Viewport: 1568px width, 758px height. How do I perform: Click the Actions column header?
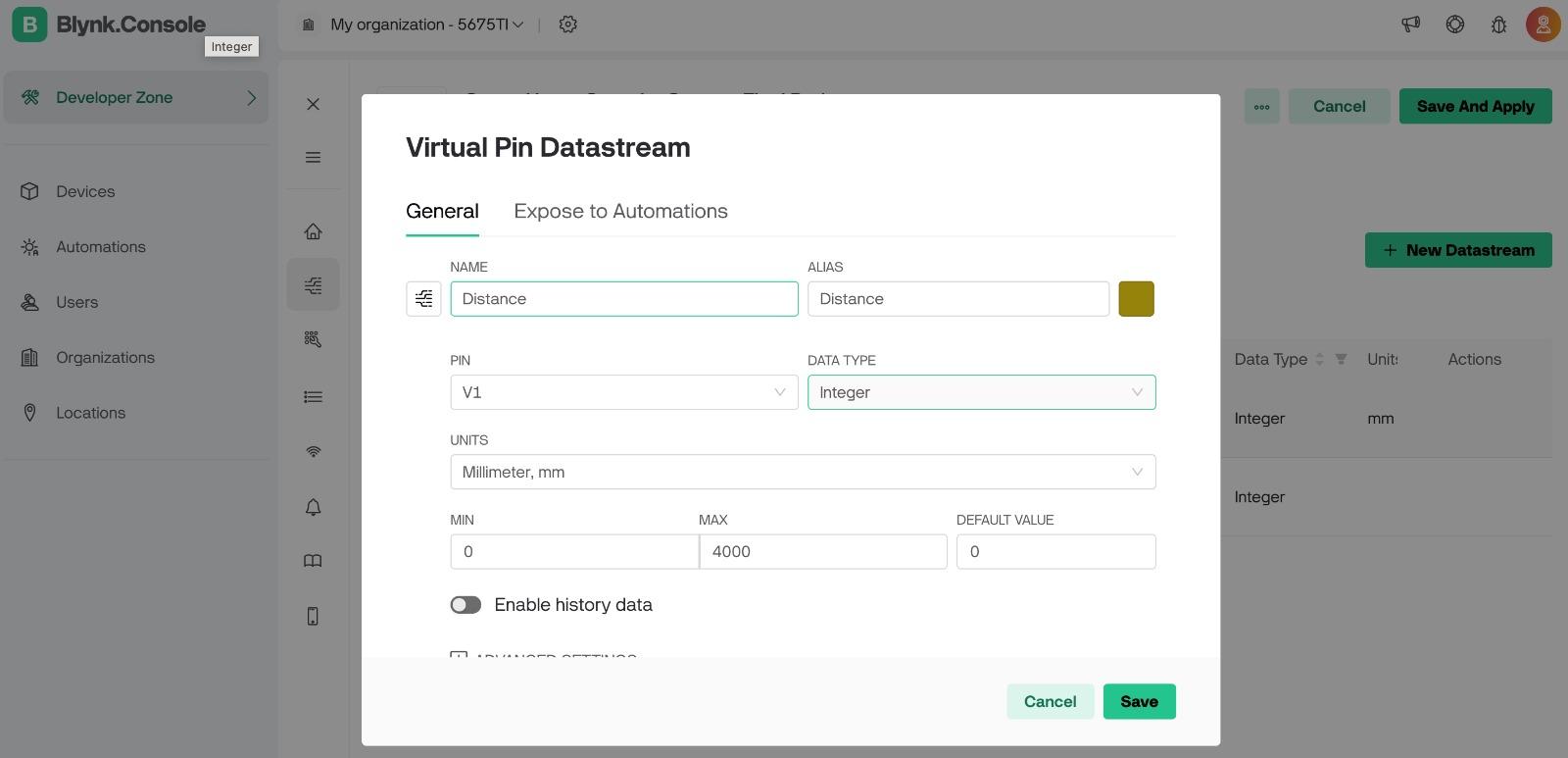point(1474,359)
